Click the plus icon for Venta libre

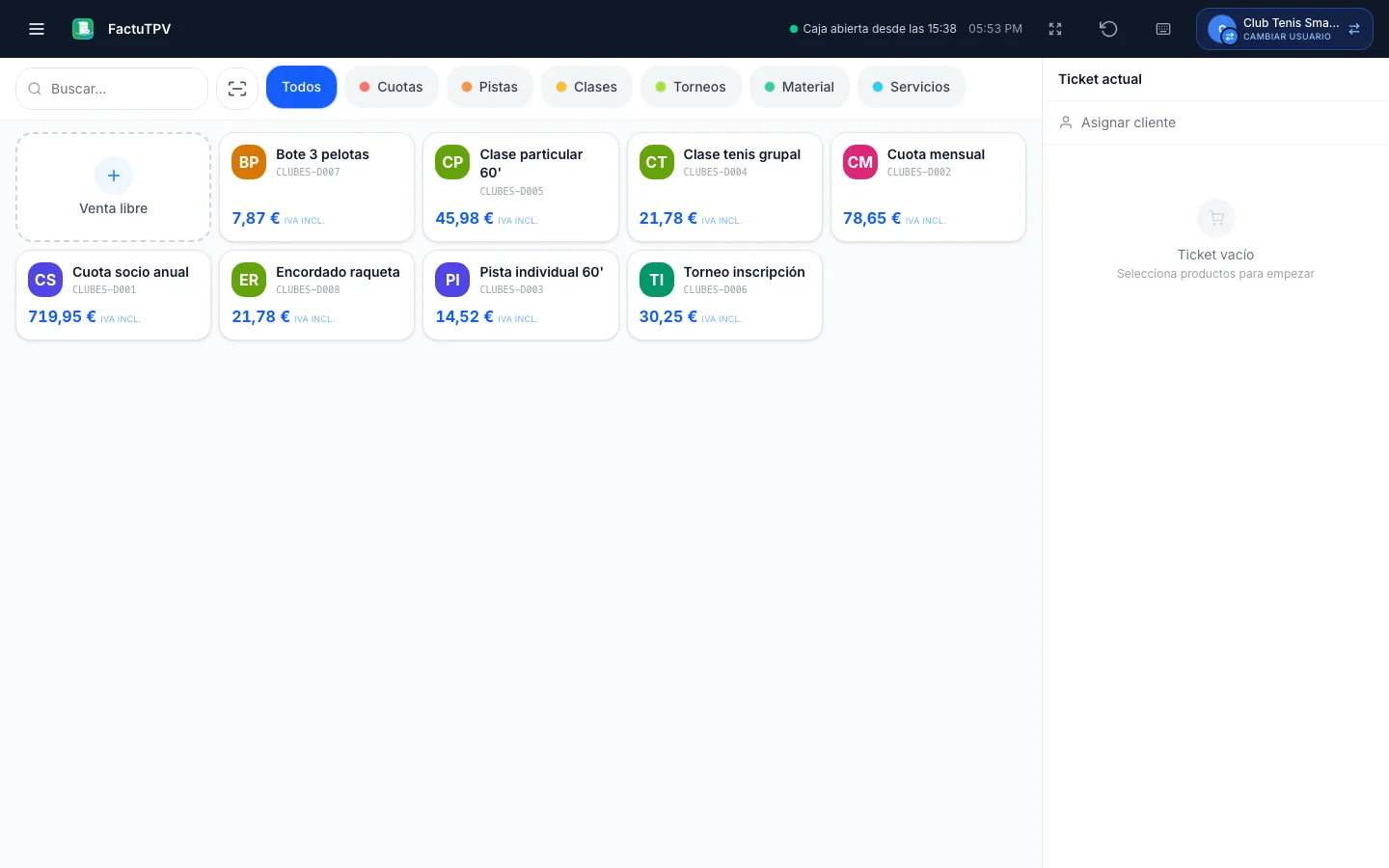(x=114, y=176)
